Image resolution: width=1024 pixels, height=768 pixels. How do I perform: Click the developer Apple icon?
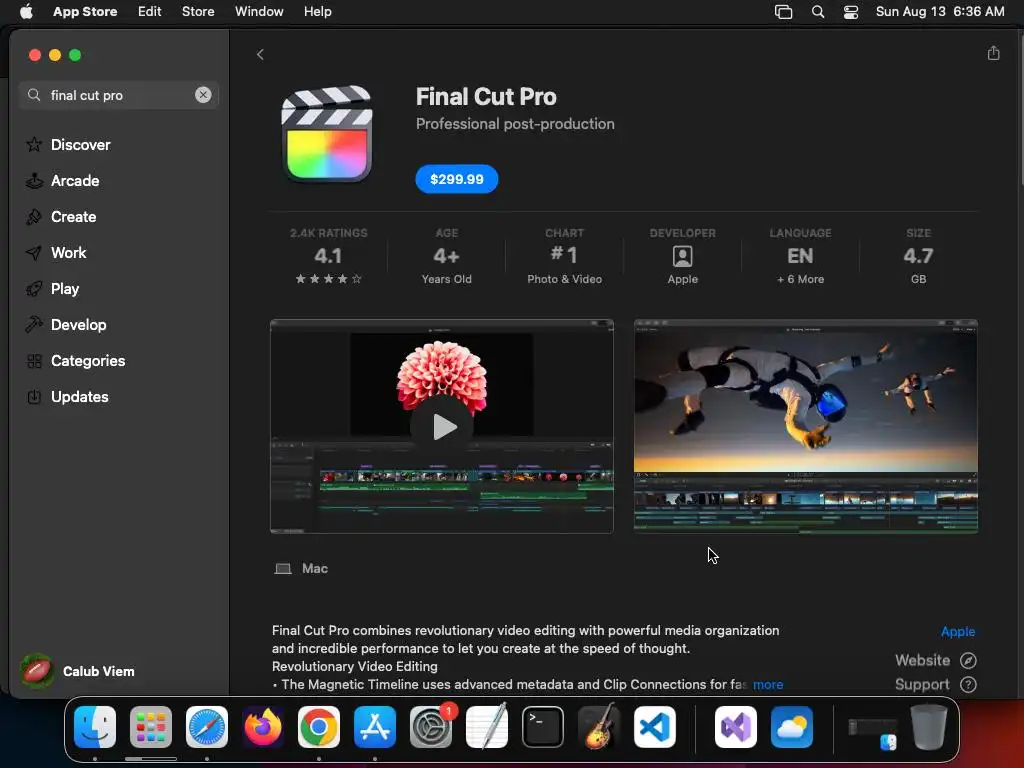[682, 256]
